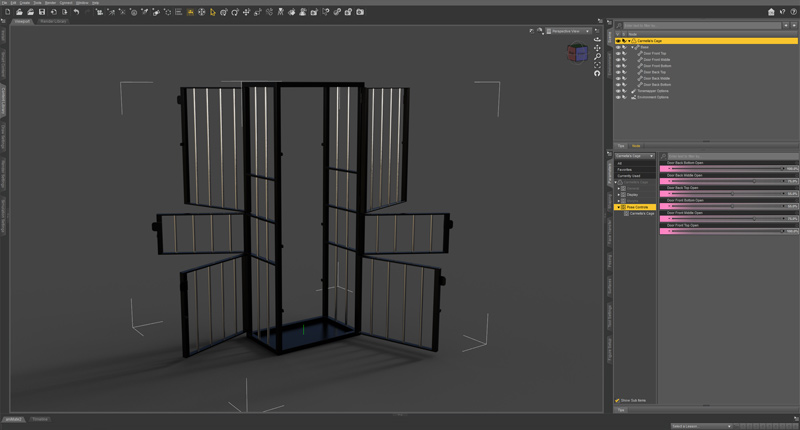Click the Zoom magnifier viewport control
Viewport: 800px width, 430px height.
point(597,57)
